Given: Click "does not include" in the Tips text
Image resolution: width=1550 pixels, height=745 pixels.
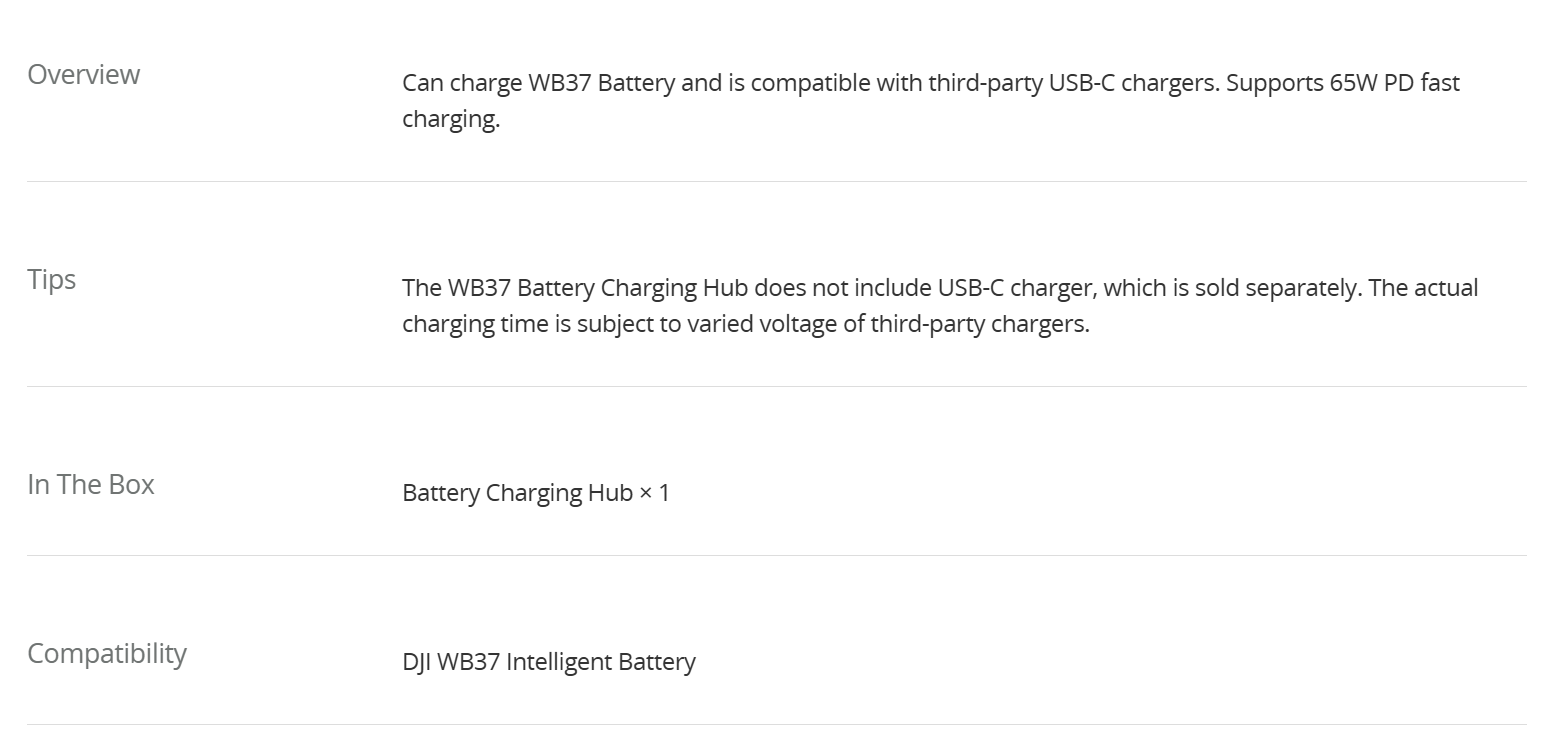Looking at the screenshot, I should point(841,288).
